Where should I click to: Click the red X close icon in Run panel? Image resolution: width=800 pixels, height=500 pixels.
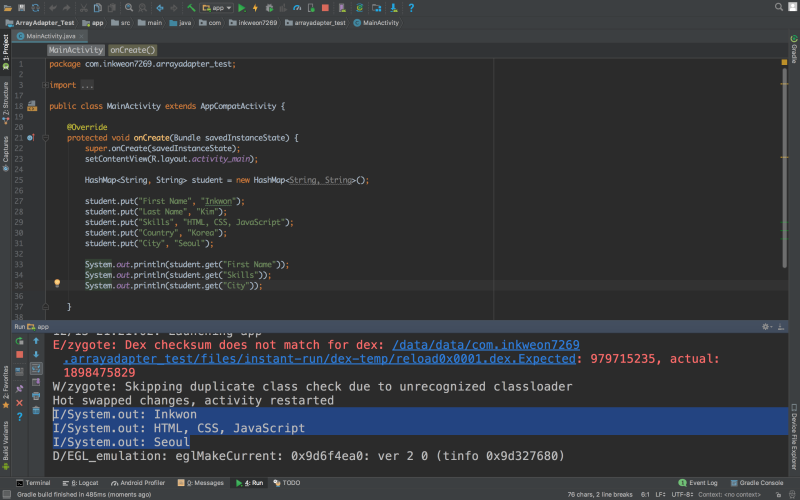coord(19,402)
